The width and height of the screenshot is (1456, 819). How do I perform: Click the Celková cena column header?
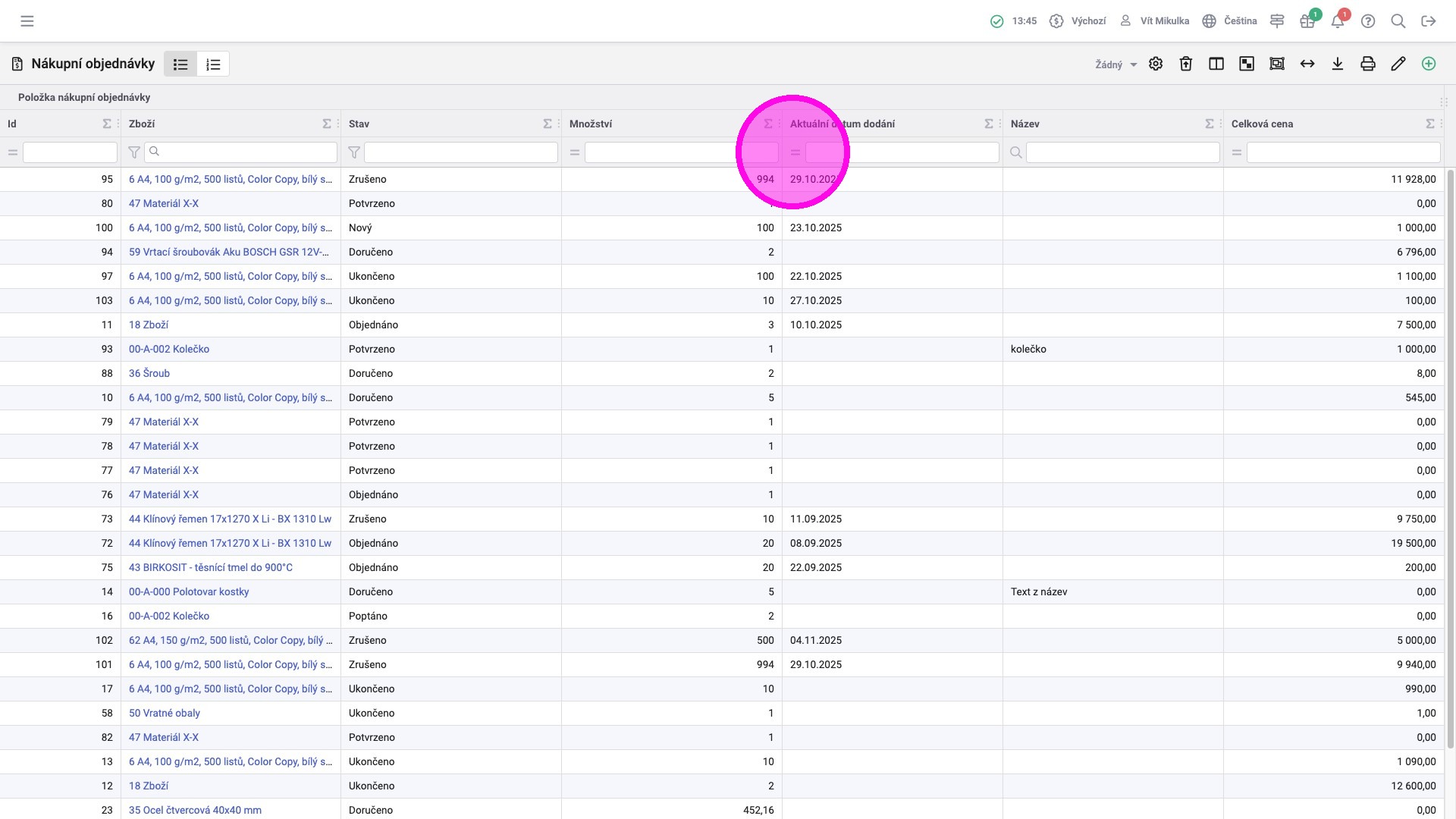tap(1262, 124)
